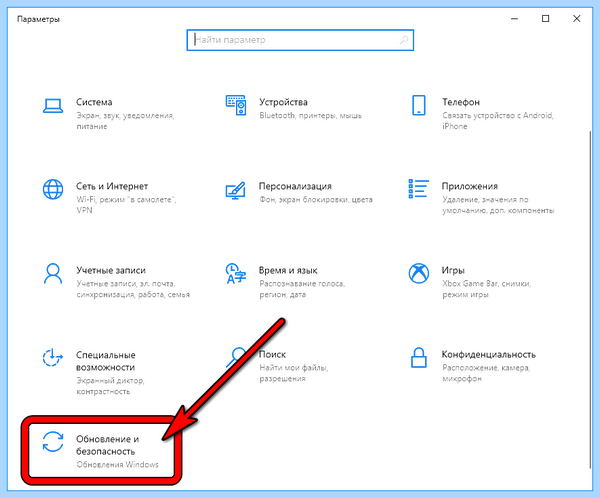Open the Приложения list icon
The height and width of the screenshot is (498, 600).
pyautogui.click(x=418, y=189)
